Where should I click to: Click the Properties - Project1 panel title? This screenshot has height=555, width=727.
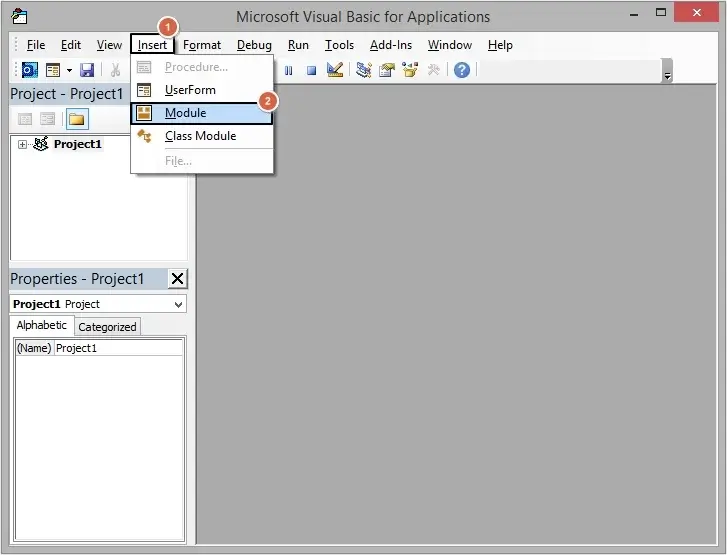click(77, 279)
